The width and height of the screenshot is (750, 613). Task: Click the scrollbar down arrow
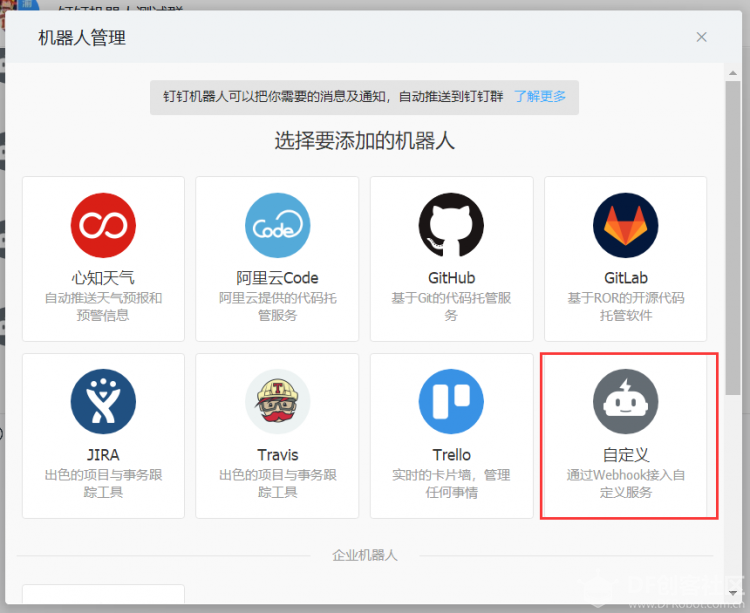coord(733,593)
